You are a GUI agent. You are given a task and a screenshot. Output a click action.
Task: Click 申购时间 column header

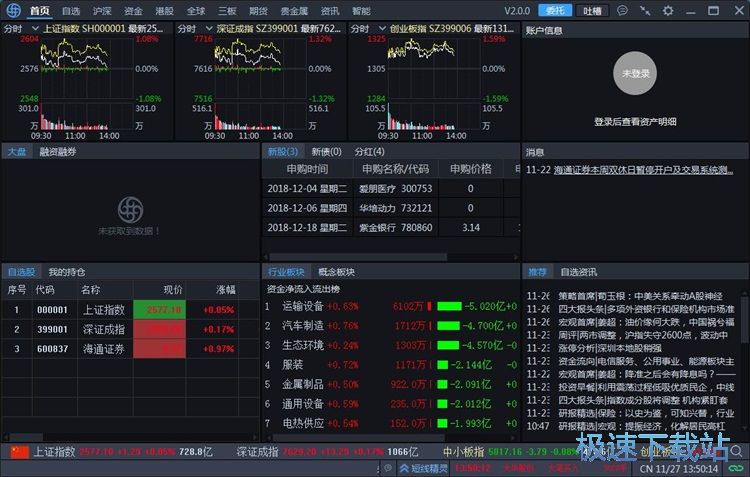[x=307, y=169]
